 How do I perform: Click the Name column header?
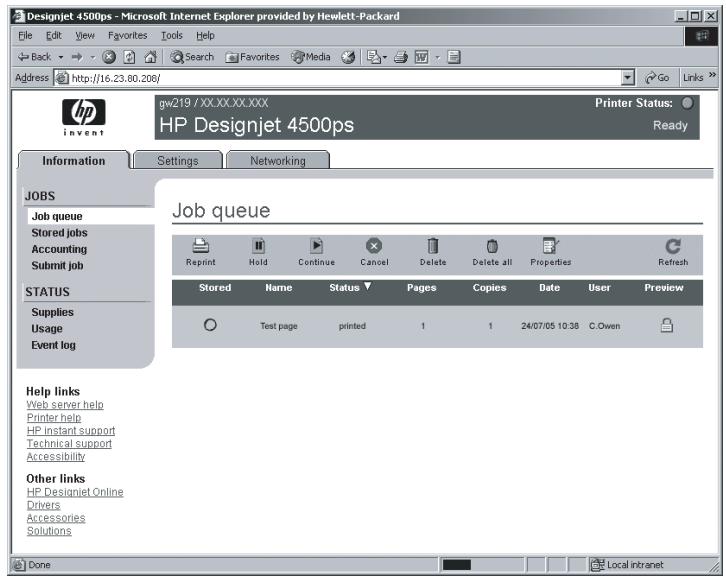click(278, 287)
